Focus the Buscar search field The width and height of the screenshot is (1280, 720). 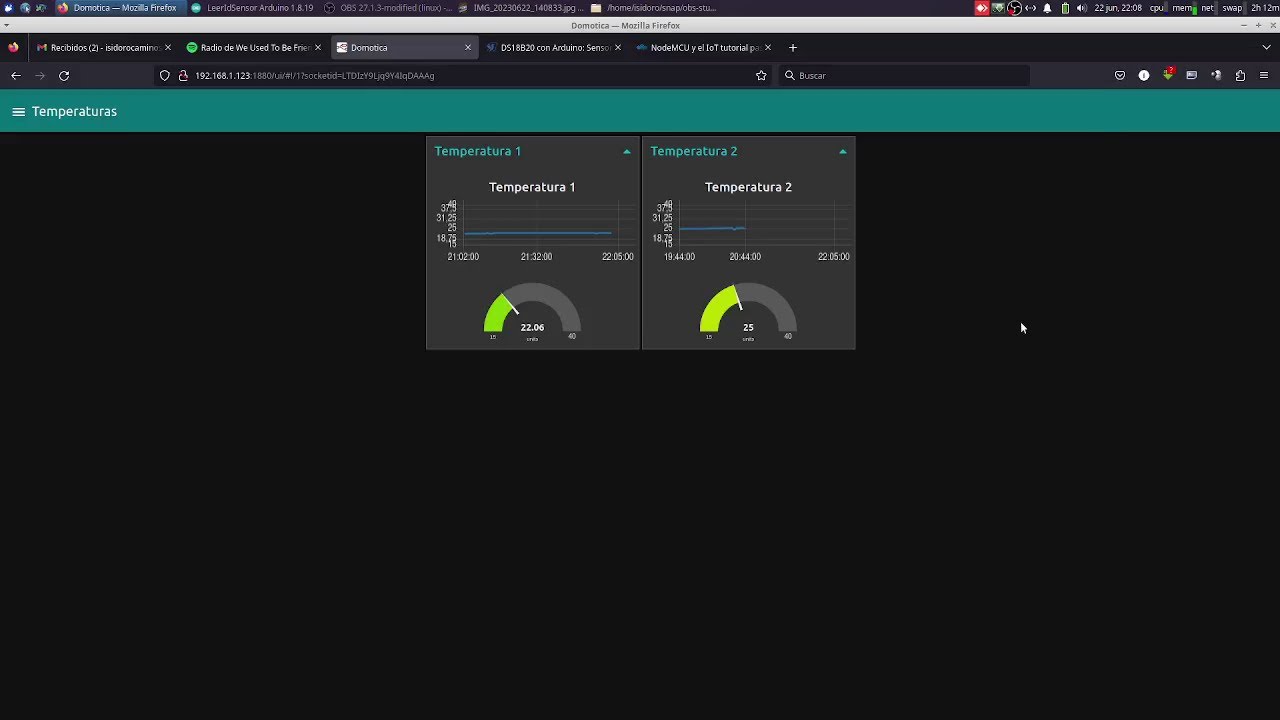click(904, 75)
